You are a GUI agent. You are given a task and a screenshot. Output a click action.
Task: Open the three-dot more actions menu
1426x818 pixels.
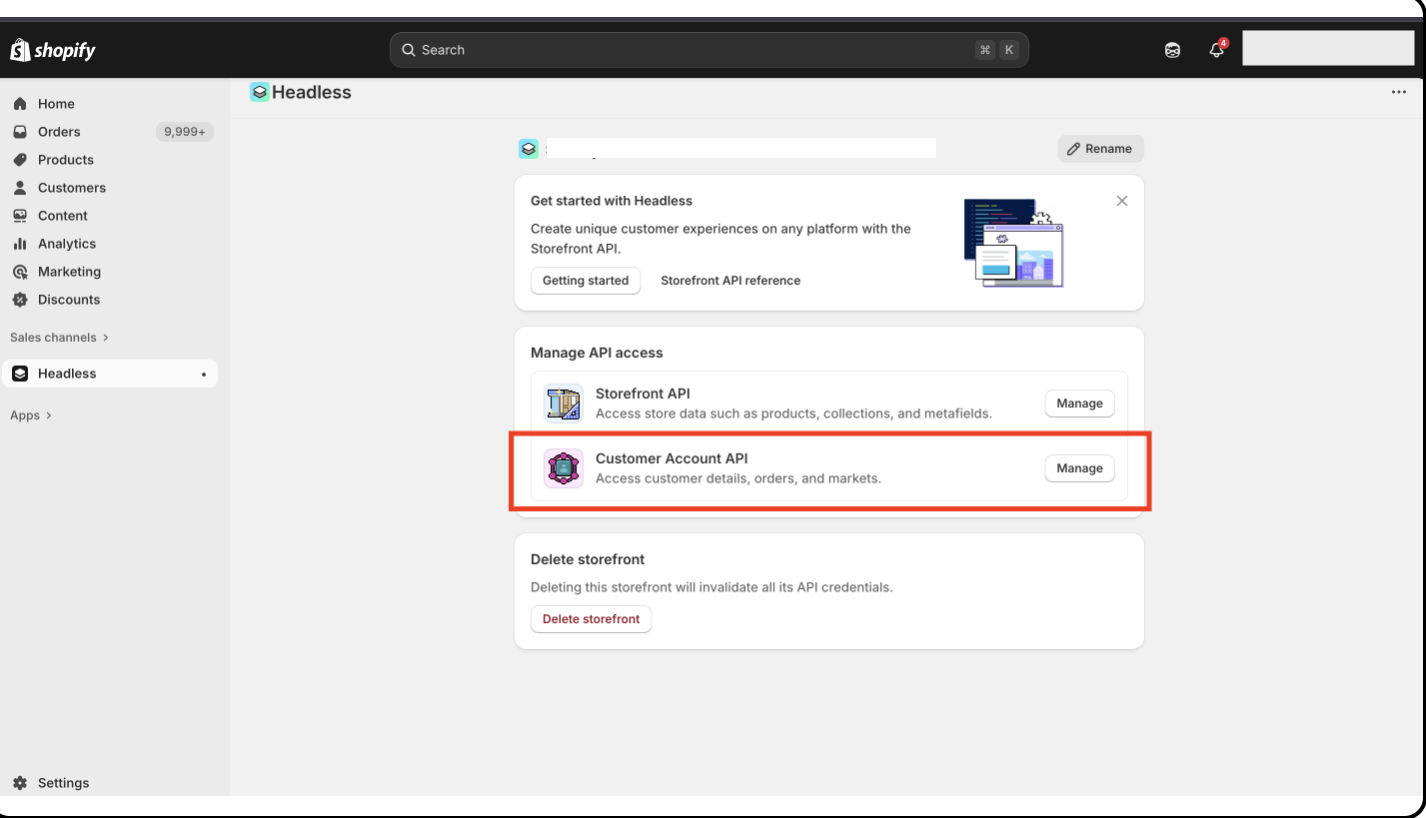(1399, 92)
